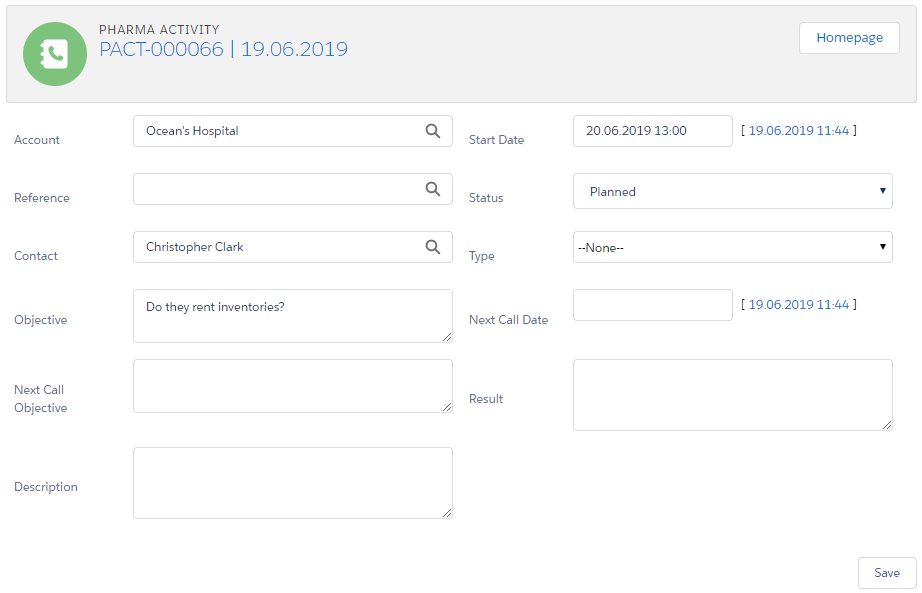Click the date link beside Next Call Date
922x593 pixels.
[798, 305]
